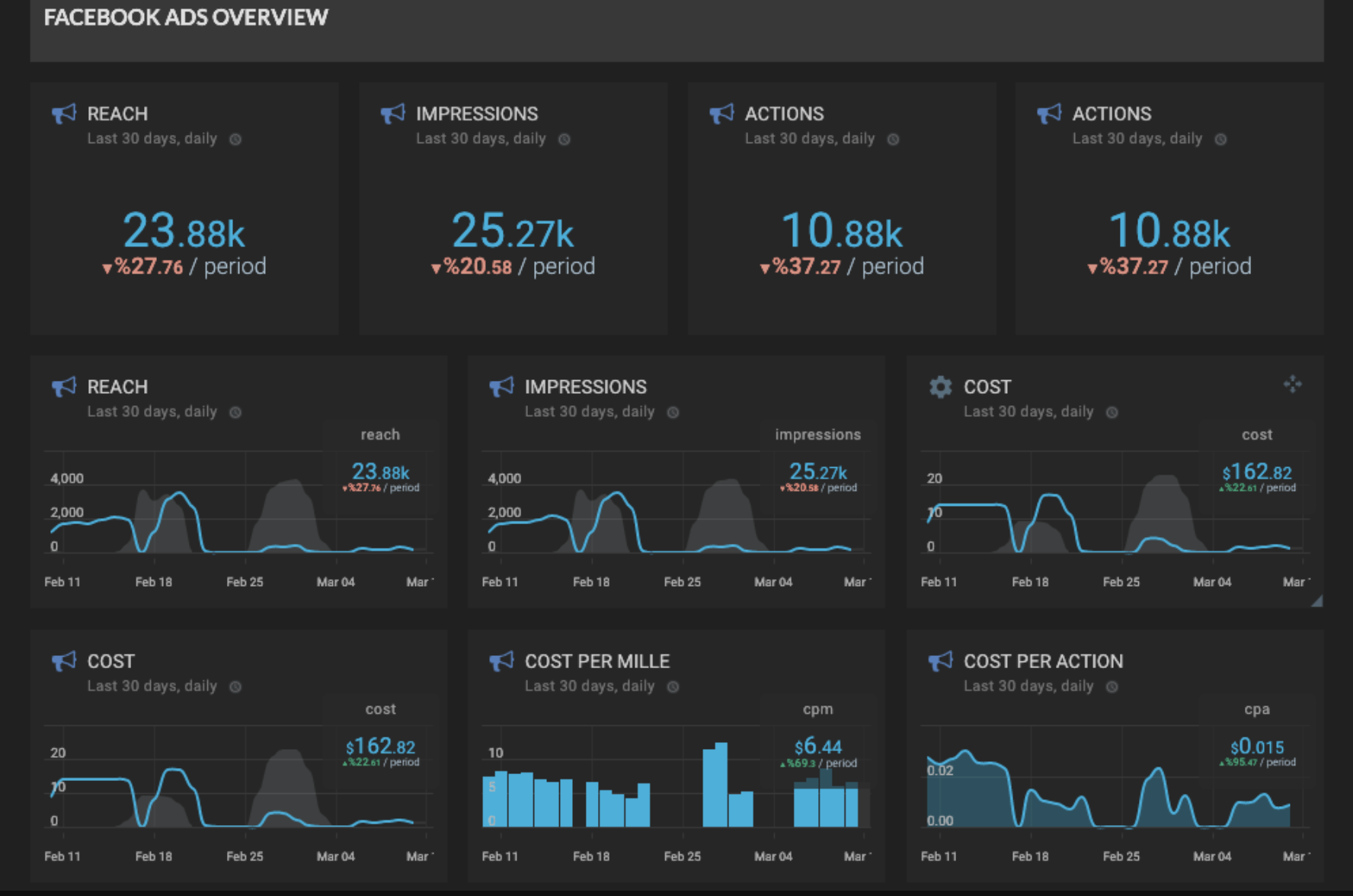Image resolution: width=1353 pixels, height=896 pixels.
Task: Click 'Last 30 days, daily' on the REACH summary card
Action: point(152,139)
